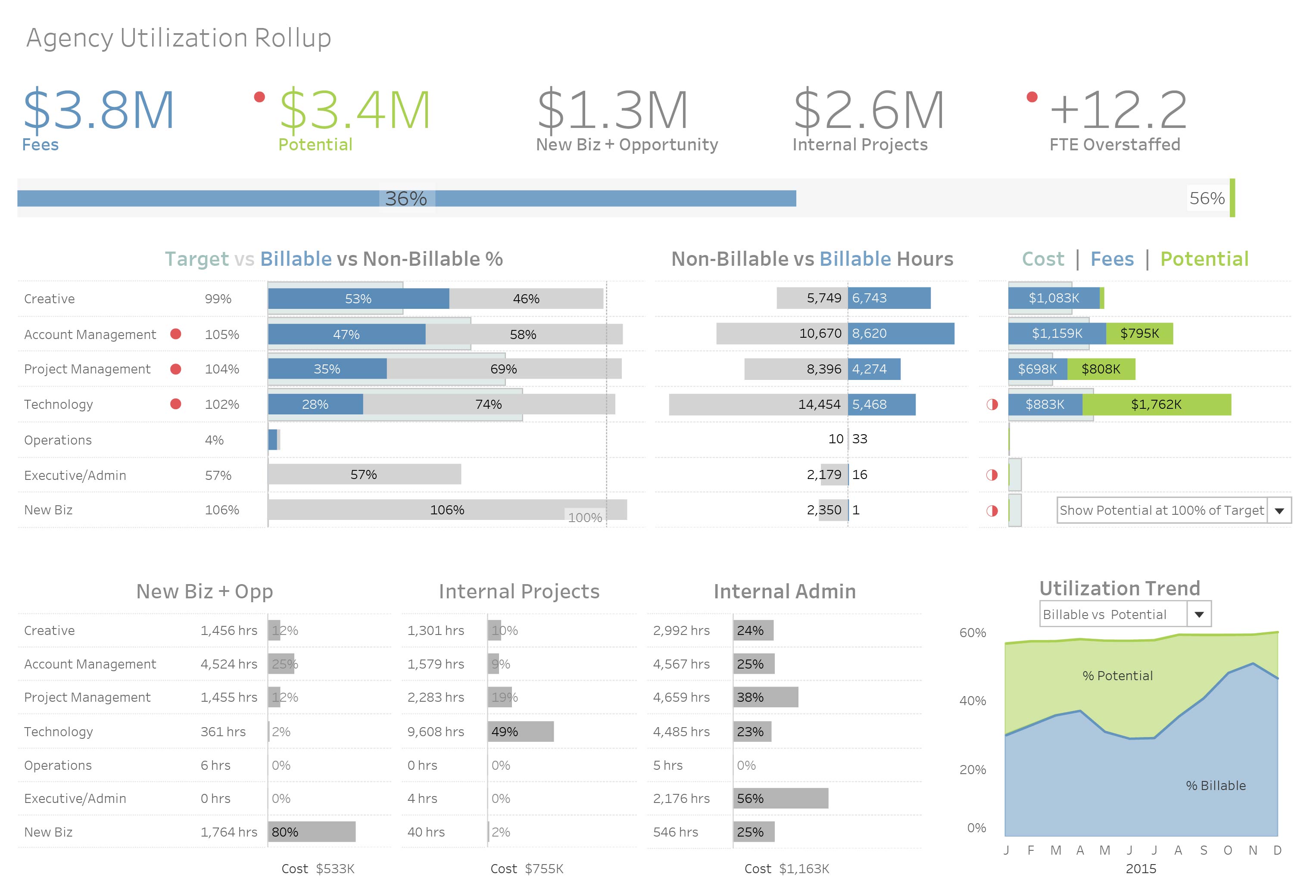Click arrow of Billable vs Potential dropdown
The height and width of the screenshot is (896, 1316).
pos(1199,614)
